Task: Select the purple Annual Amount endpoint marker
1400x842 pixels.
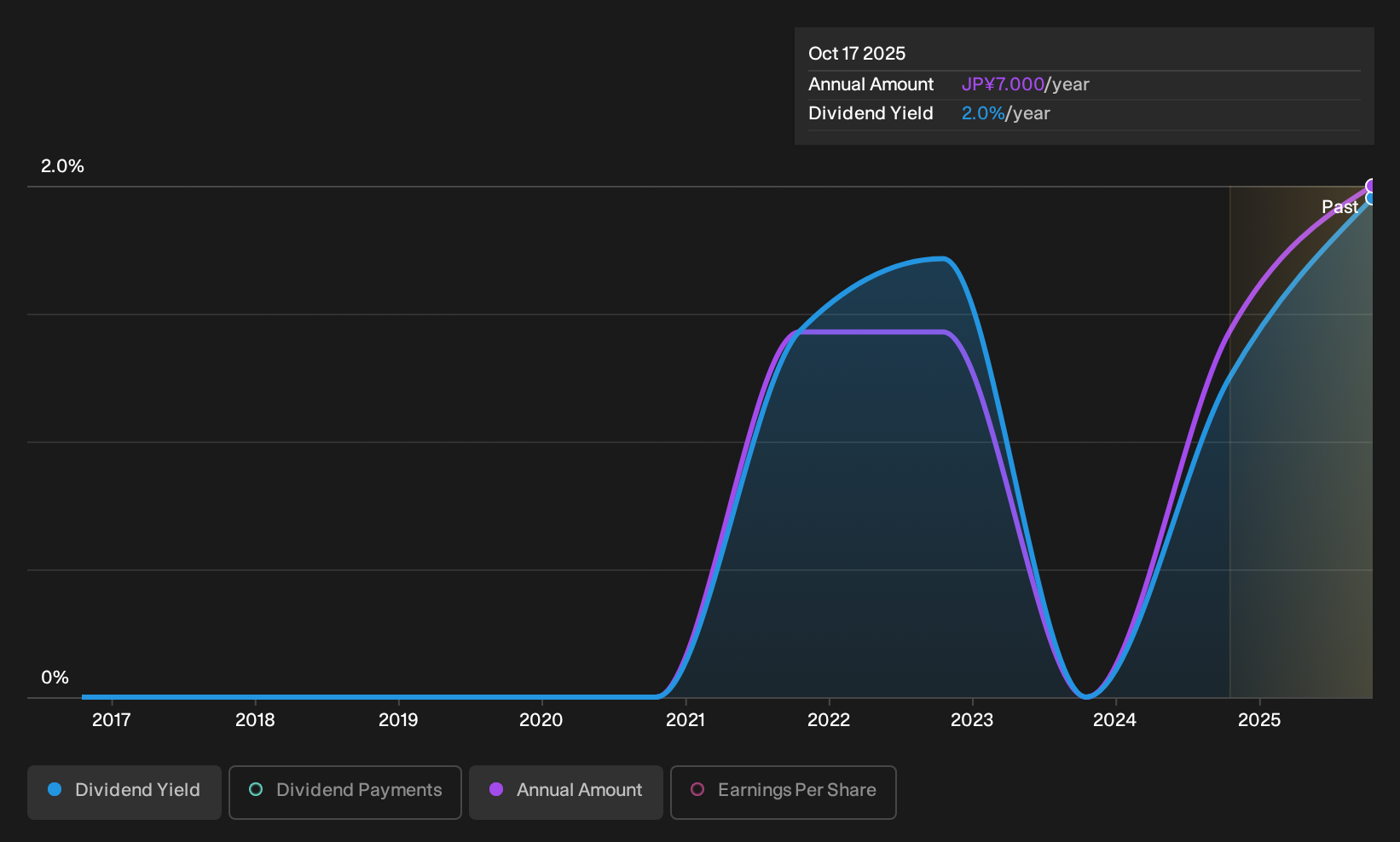Action: [x=1372, y=186]
